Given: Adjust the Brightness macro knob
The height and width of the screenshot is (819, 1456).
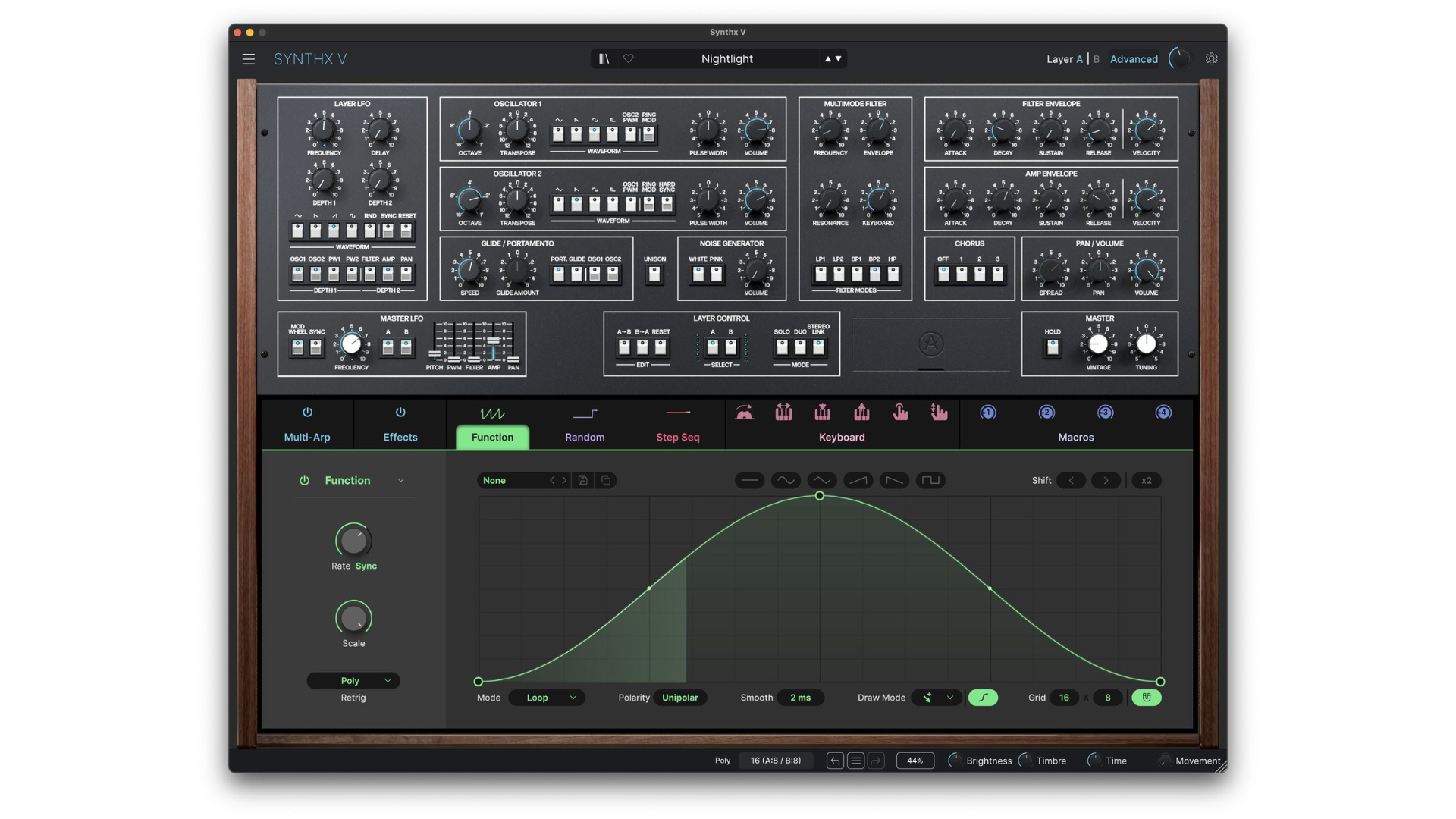Looking at the screenshot, I should click(x=955, y=761).
